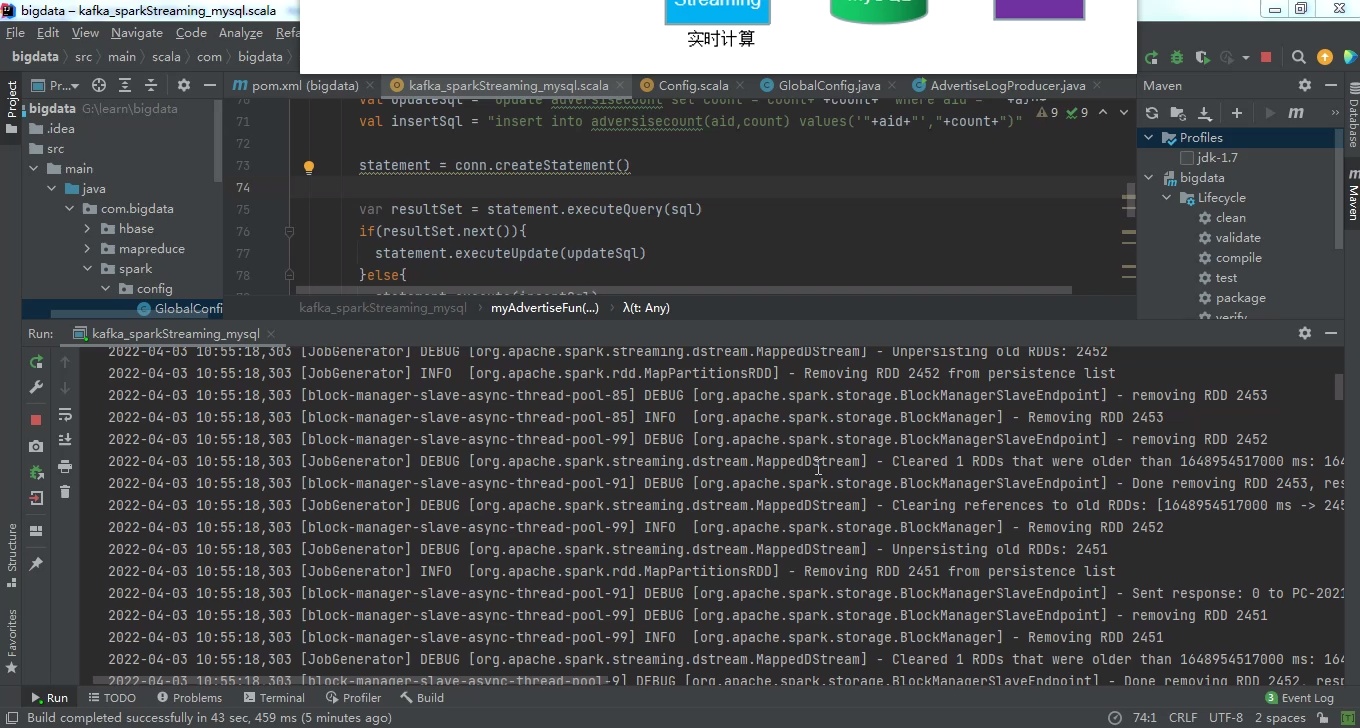Click the Run console vertical scrollbar

pos(1339,387)
